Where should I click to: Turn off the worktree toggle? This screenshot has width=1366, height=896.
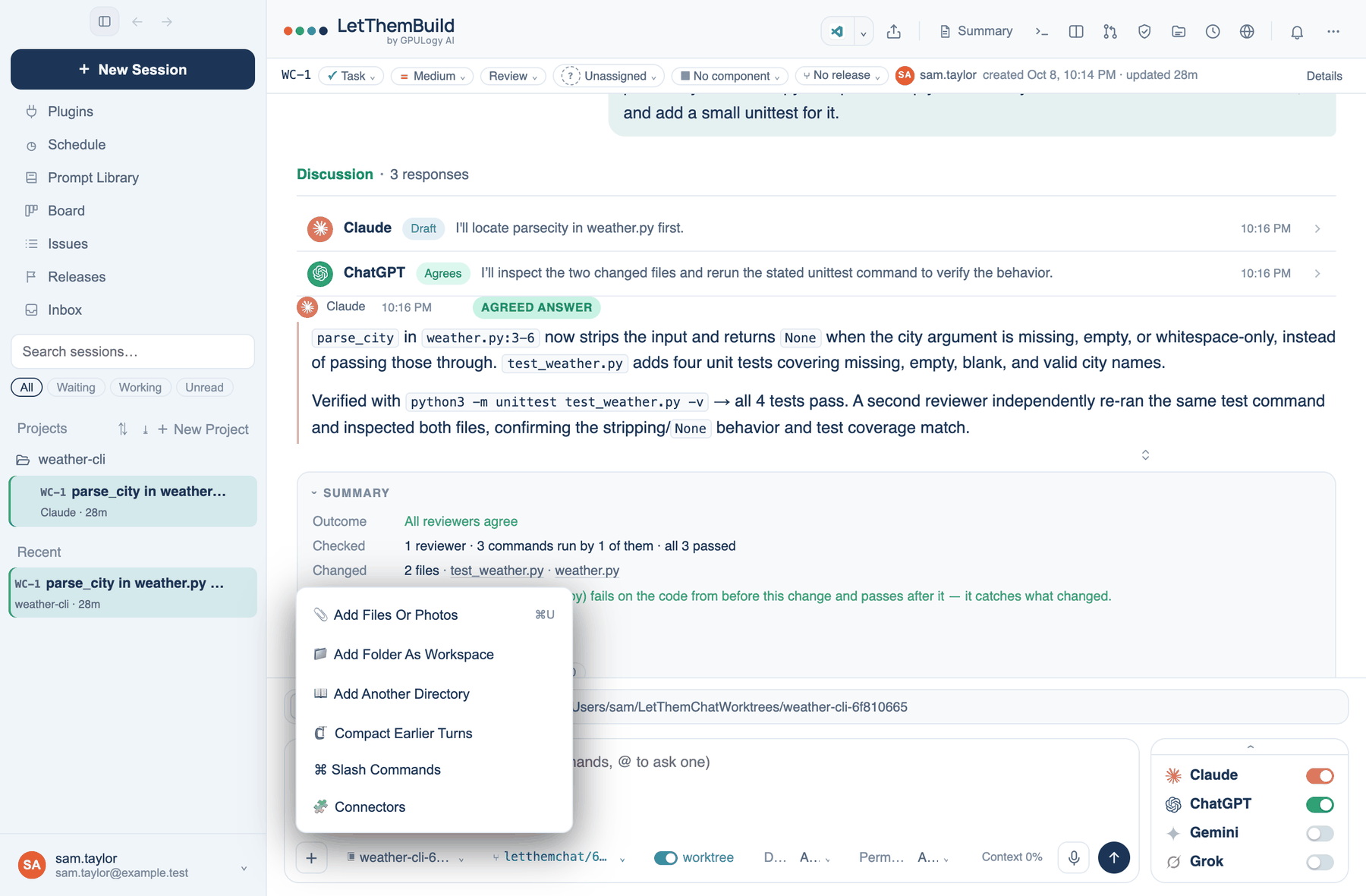666,857
